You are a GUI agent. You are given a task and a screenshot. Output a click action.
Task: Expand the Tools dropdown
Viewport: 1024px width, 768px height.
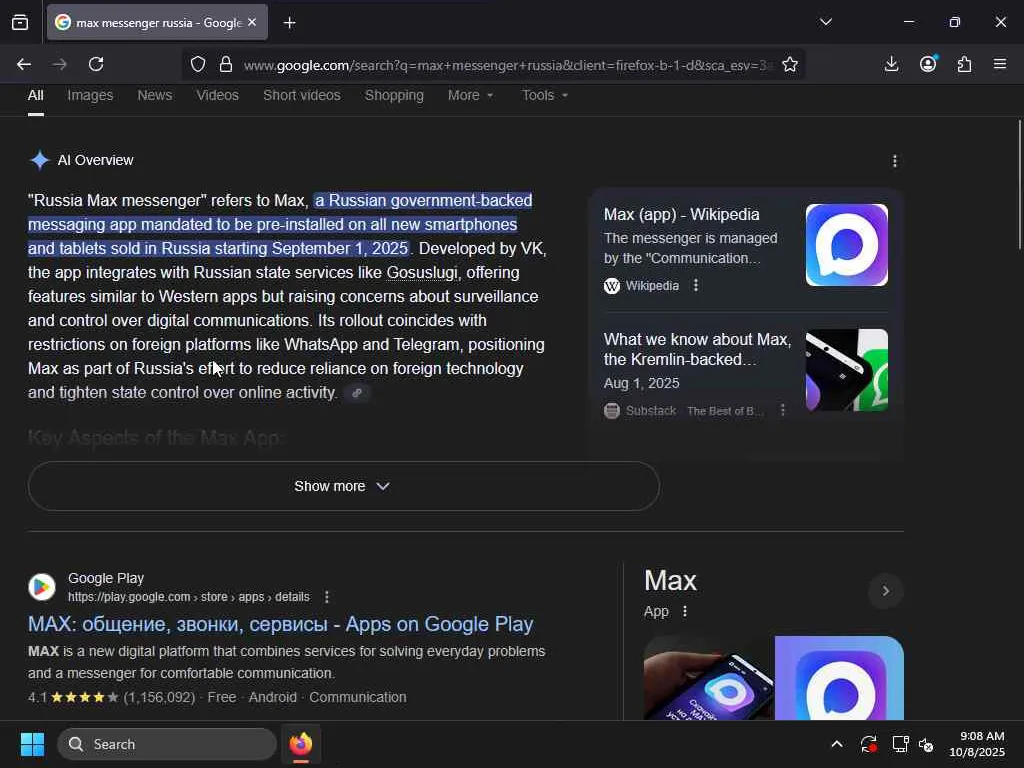point(545,95)
